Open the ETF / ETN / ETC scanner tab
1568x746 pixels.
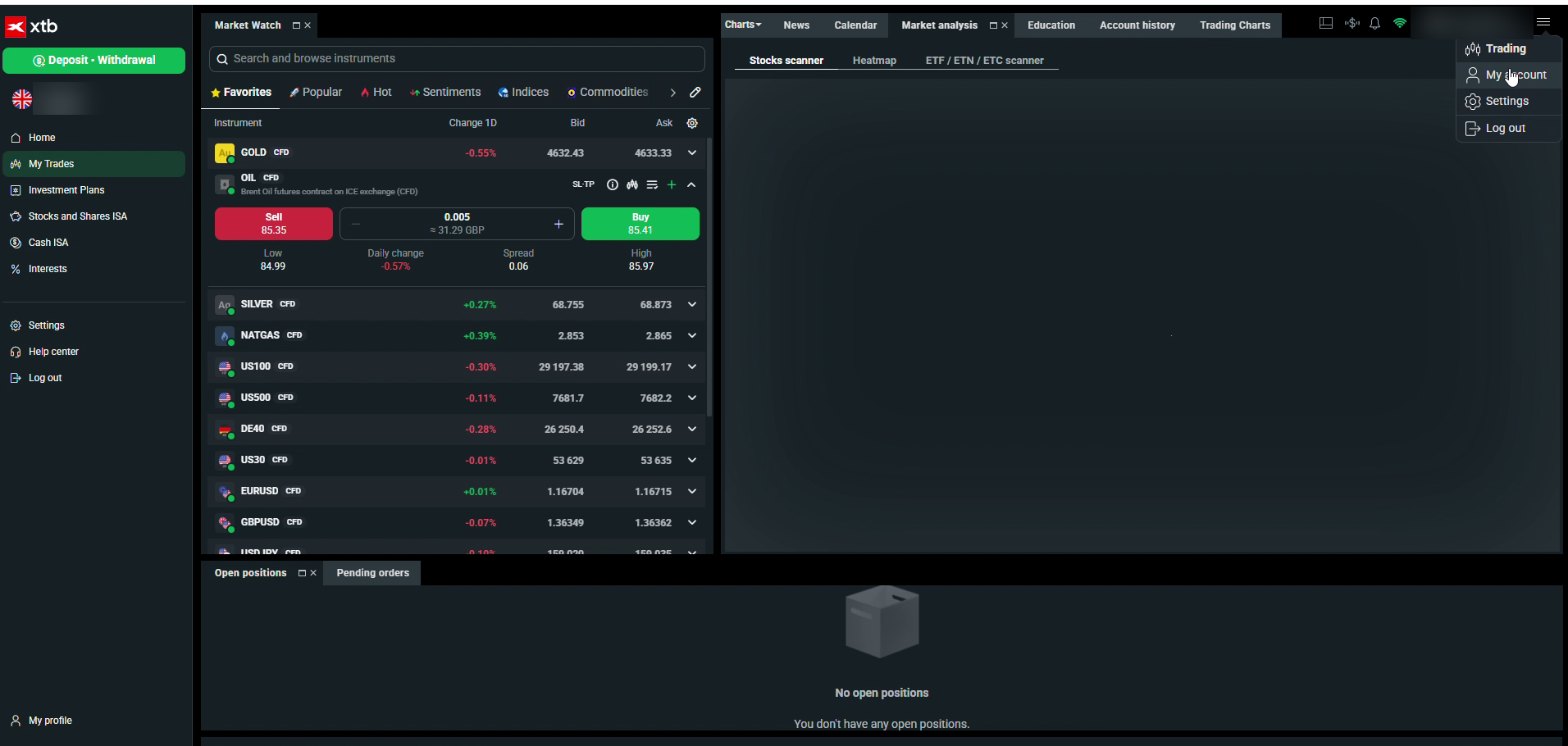984,61
